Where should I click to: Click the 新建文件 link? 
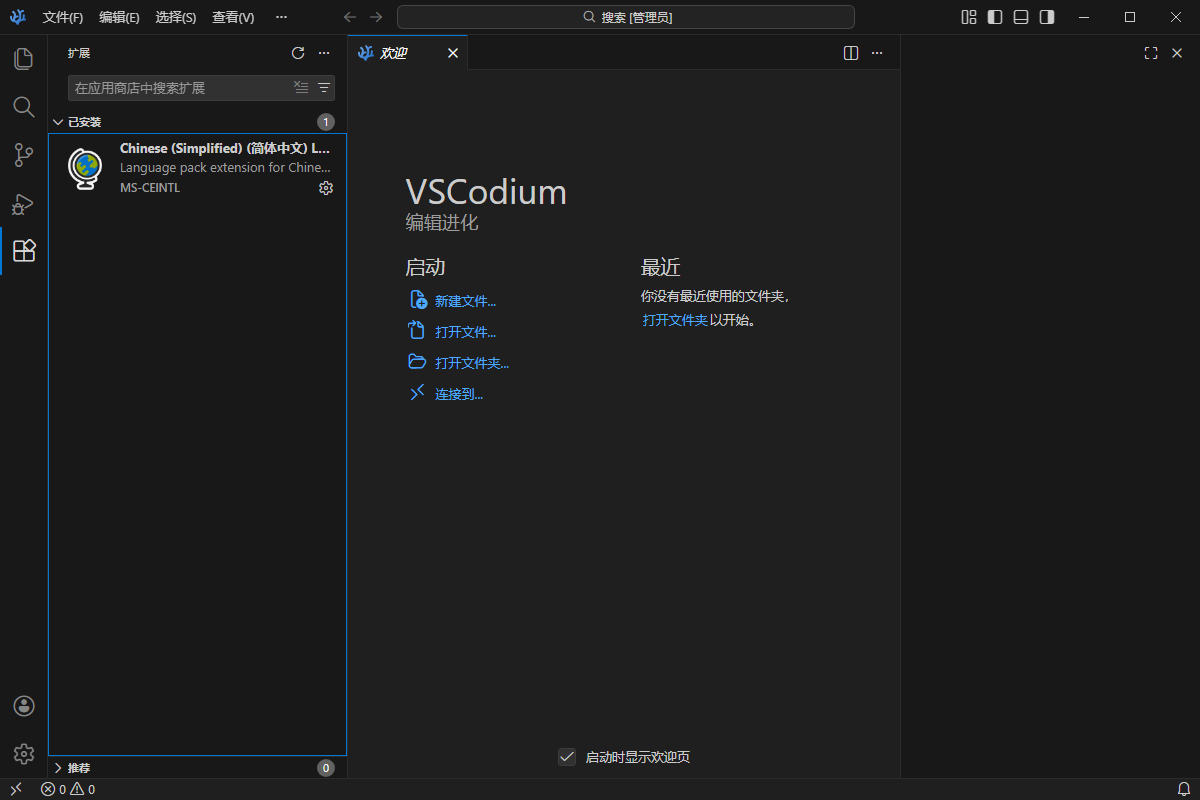click(x=464, y=300)
